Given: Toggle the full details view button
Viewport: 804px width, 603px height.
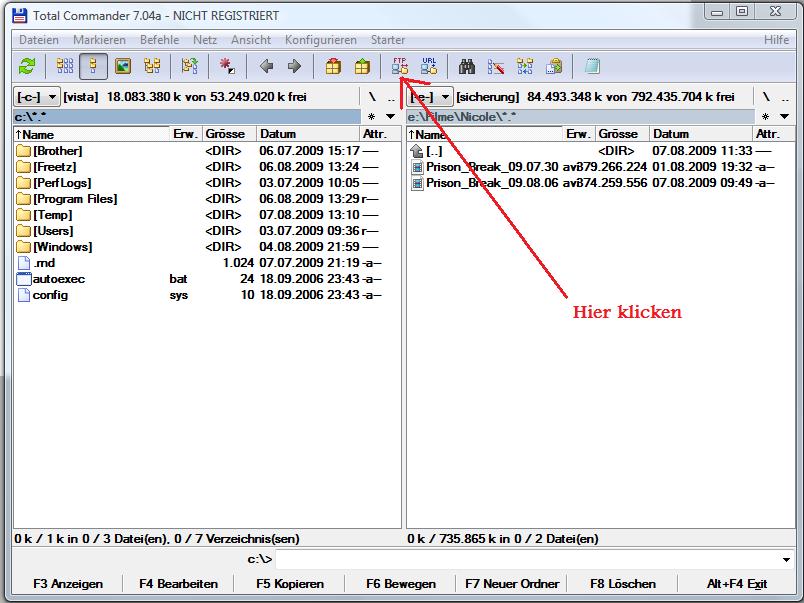Looking at the screenshot, I should [94, 66].
